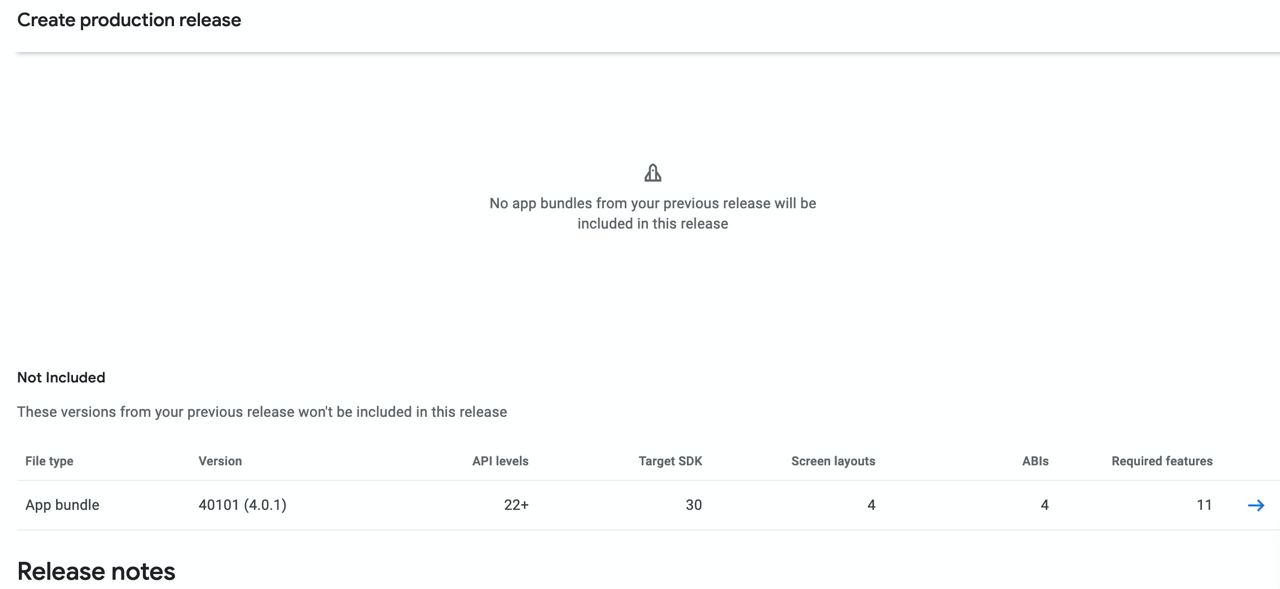Click the warning icon above the message
This screenshot has width=1280, height=589.
coord(653,173)
